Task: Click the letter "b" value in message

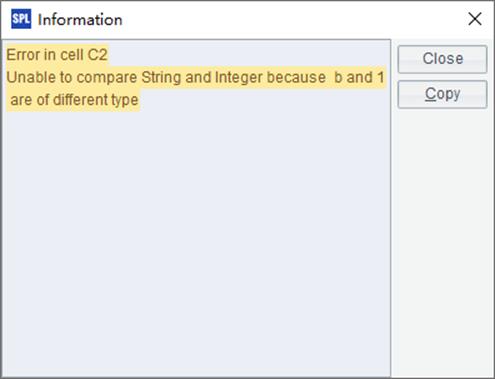Action: [x=338, y=77]
